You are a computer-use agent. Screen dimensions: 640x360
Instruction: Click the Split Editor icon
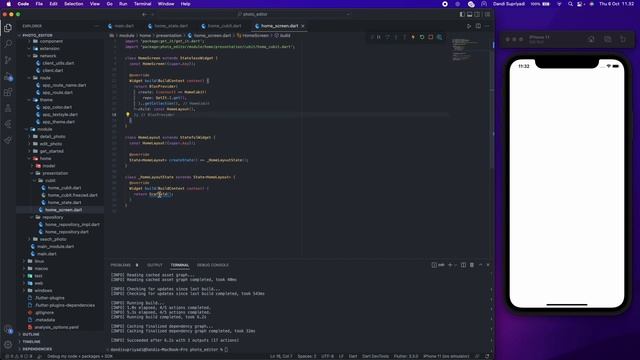pos(478,26)
